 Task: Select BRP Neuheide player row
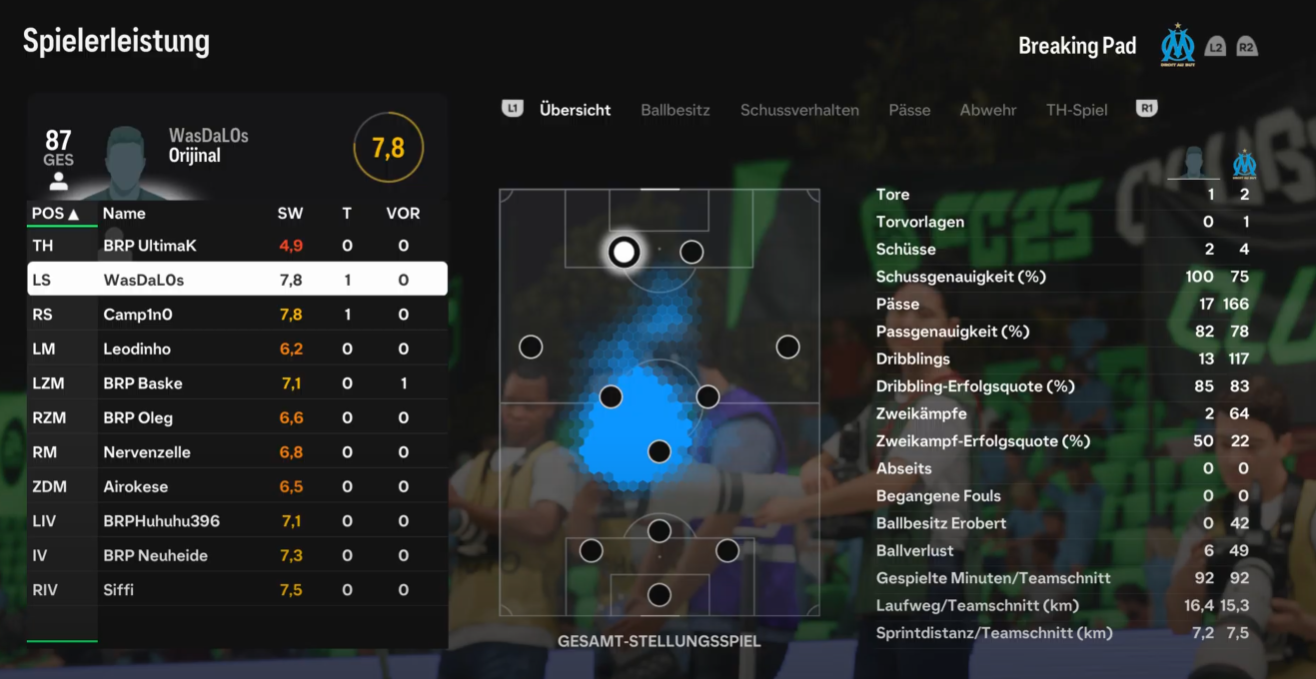tap(237, 555)
